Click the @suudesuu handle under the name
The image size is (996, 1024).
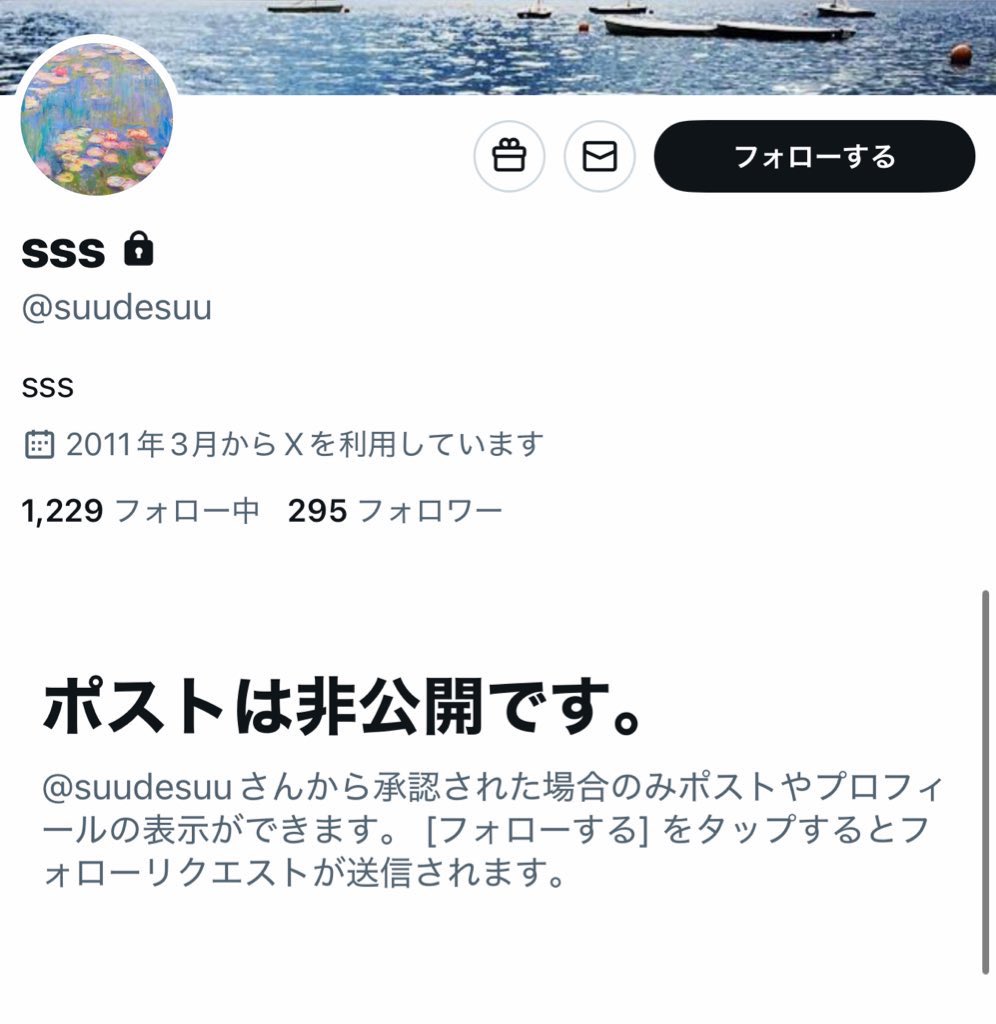coord(117,308)
